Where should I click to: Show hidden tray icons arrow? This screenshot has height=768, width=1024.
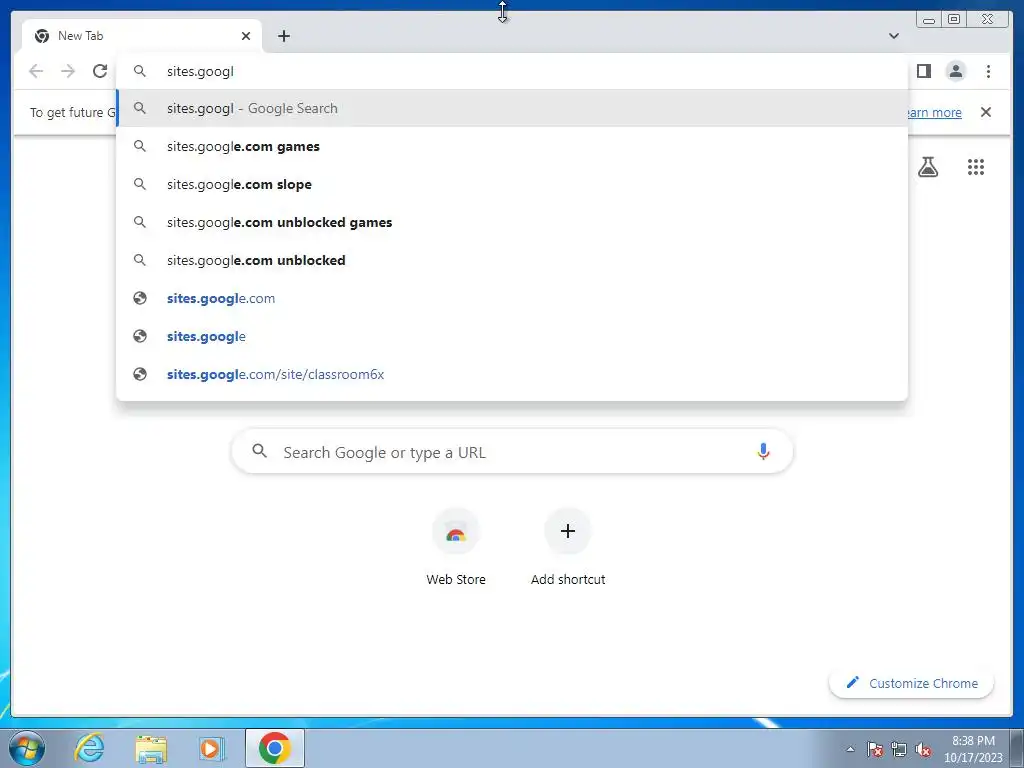tap(850, 749)
